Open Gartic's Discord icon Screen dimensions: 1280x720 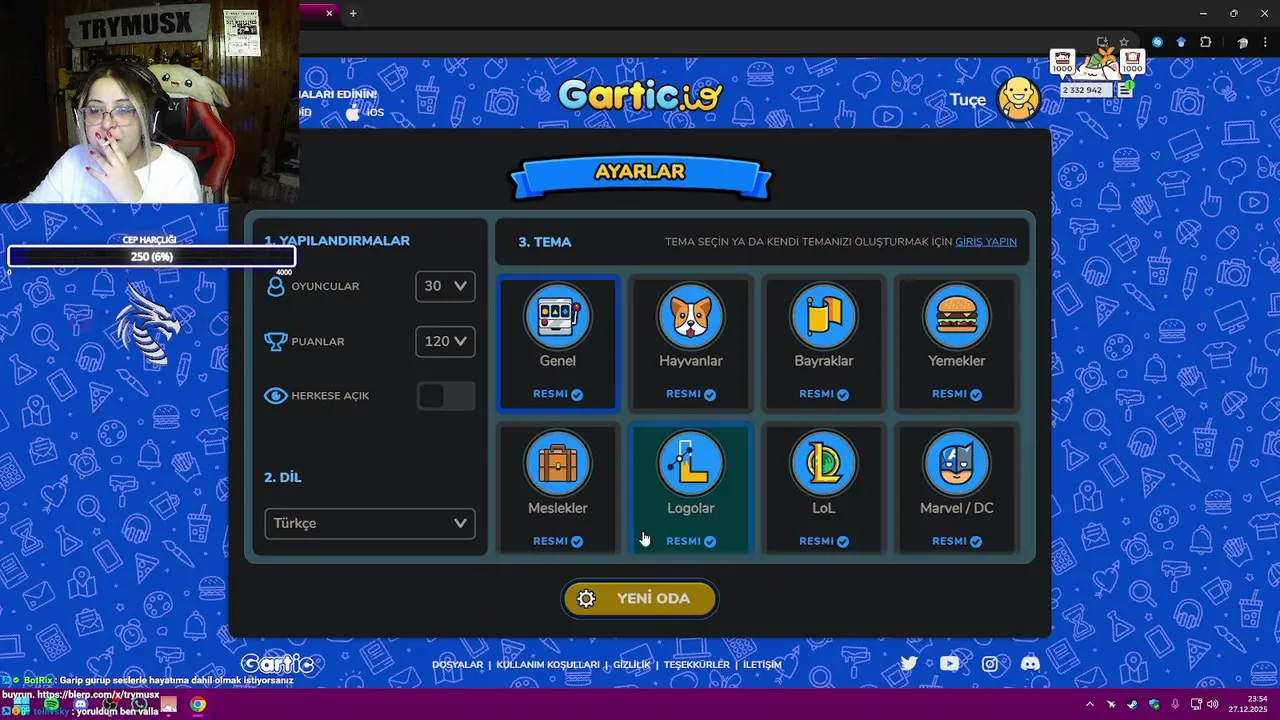tap(1030, 663)
